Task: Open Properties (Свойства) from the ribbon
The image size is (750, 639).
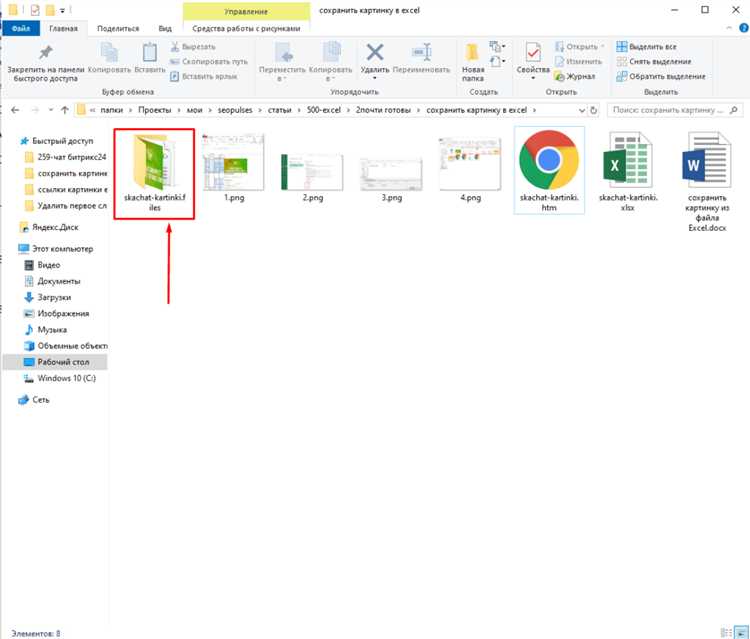Action: click(x=533, y=53)
